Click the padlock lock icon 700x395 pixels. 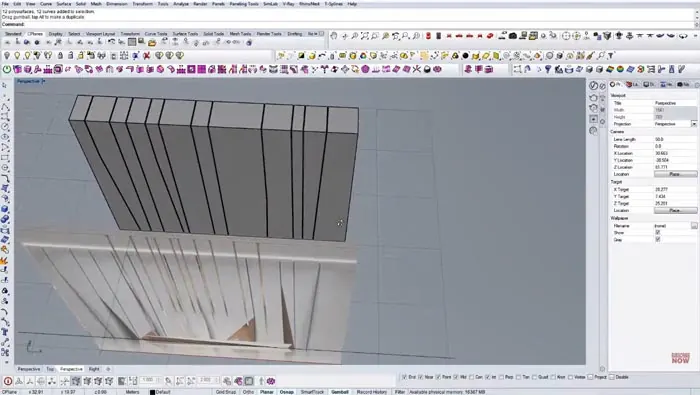coord(60,56)
